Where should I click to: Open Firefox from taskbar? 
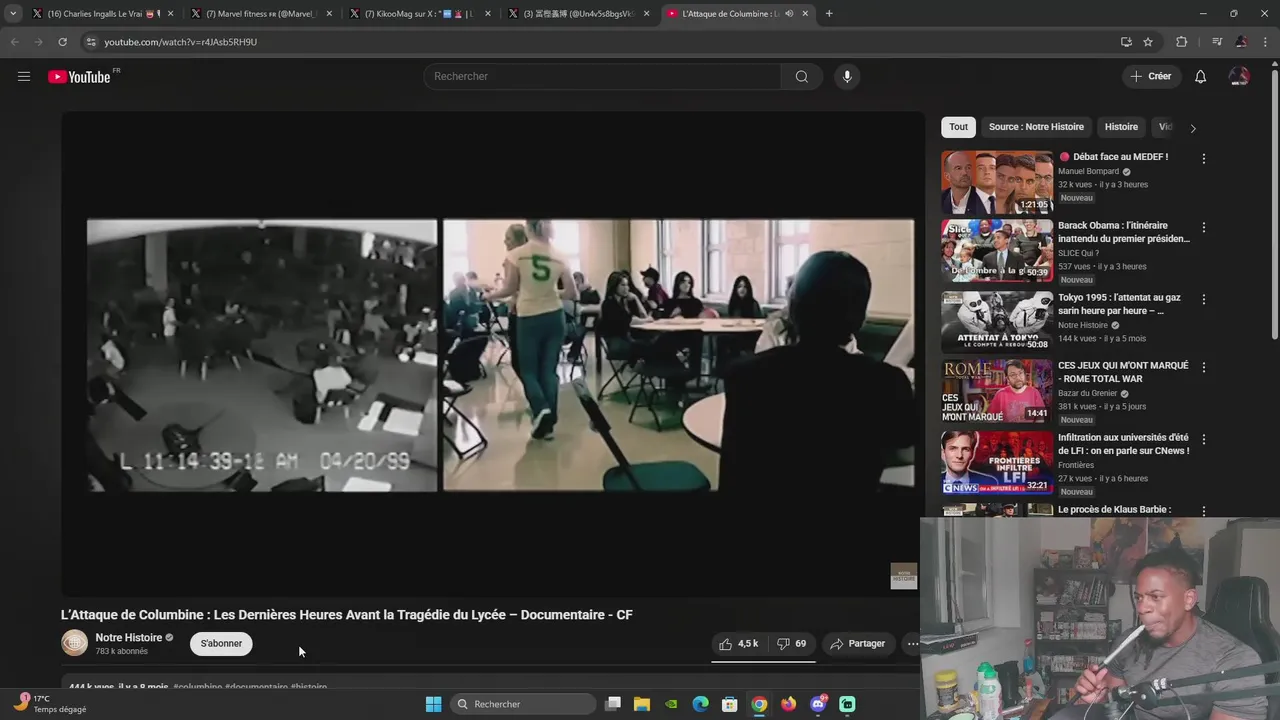[789, 704]
